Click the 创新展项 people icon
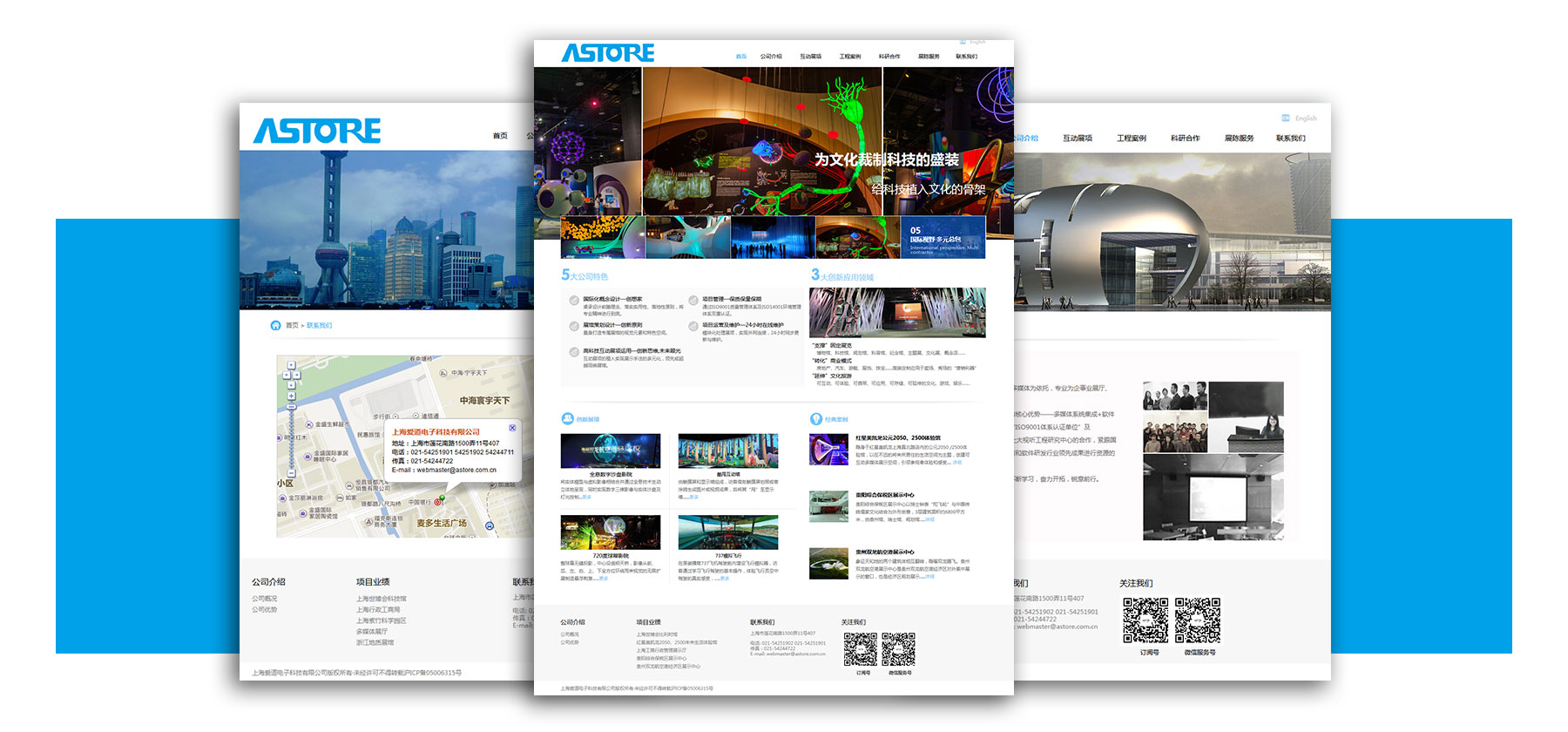This screenshot has width=1568, height=732. click(567, 419)
